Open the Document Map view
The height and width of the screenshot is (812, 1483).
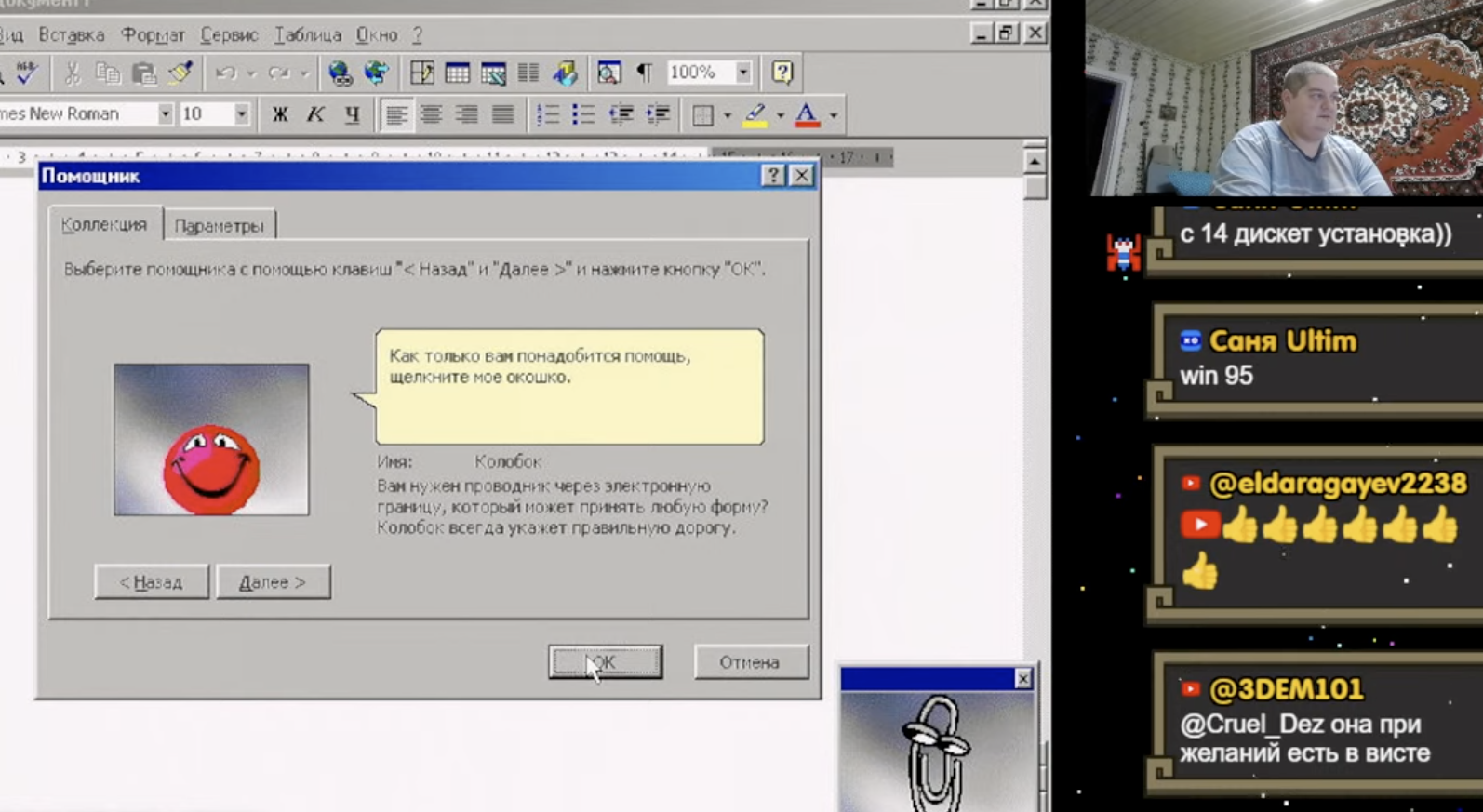click(609, 73)
